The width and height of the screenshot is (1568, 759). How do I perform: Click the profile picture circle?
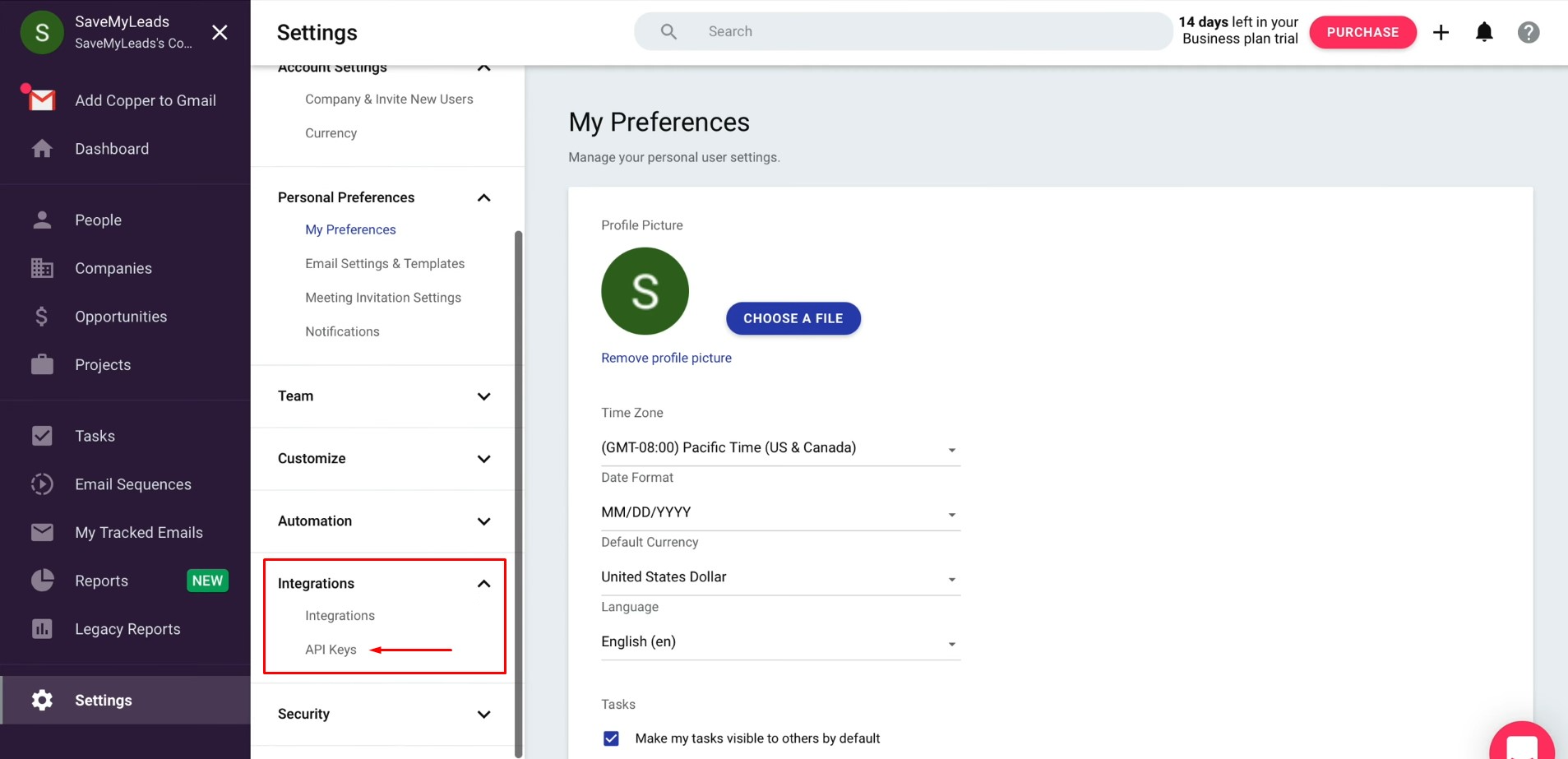coord(645,291)
